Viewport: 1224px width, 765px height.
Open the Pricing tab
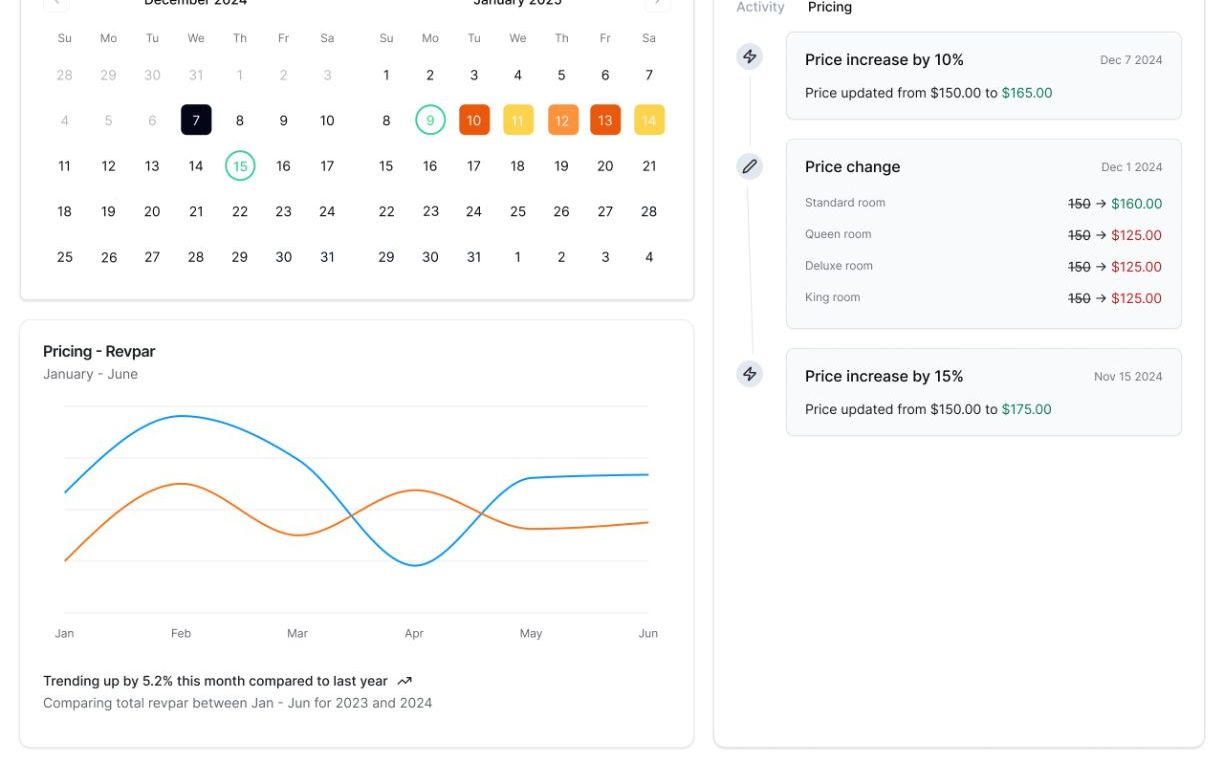pos(830,7)
